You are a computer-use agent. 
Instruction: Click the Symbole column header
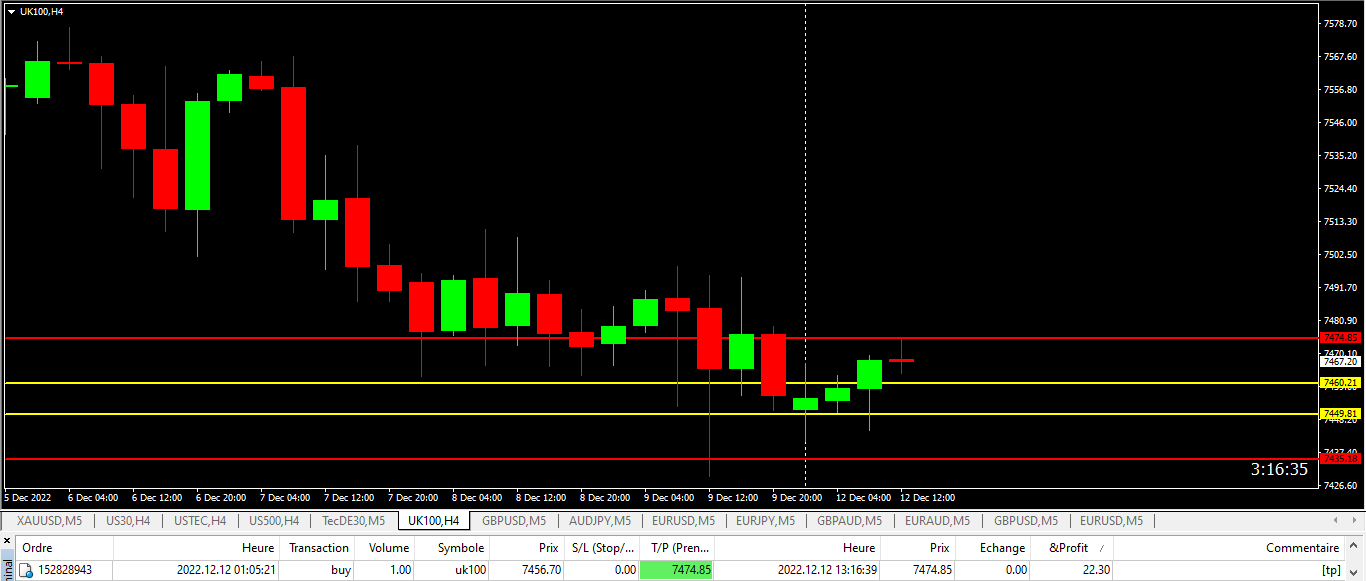pos(460,548)
